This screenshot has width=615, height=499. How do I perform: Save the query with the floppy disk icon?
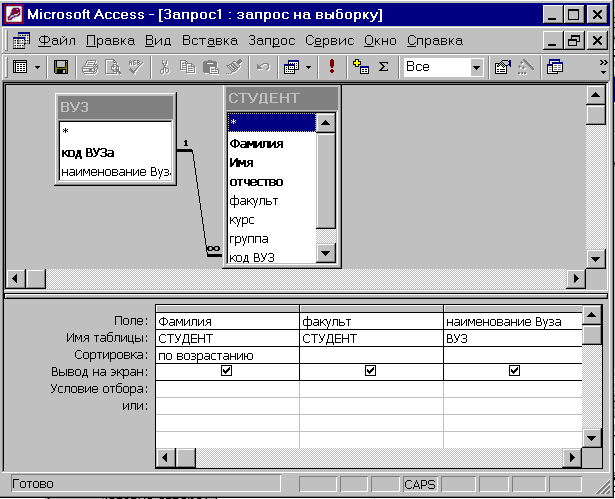pos(61,67)
